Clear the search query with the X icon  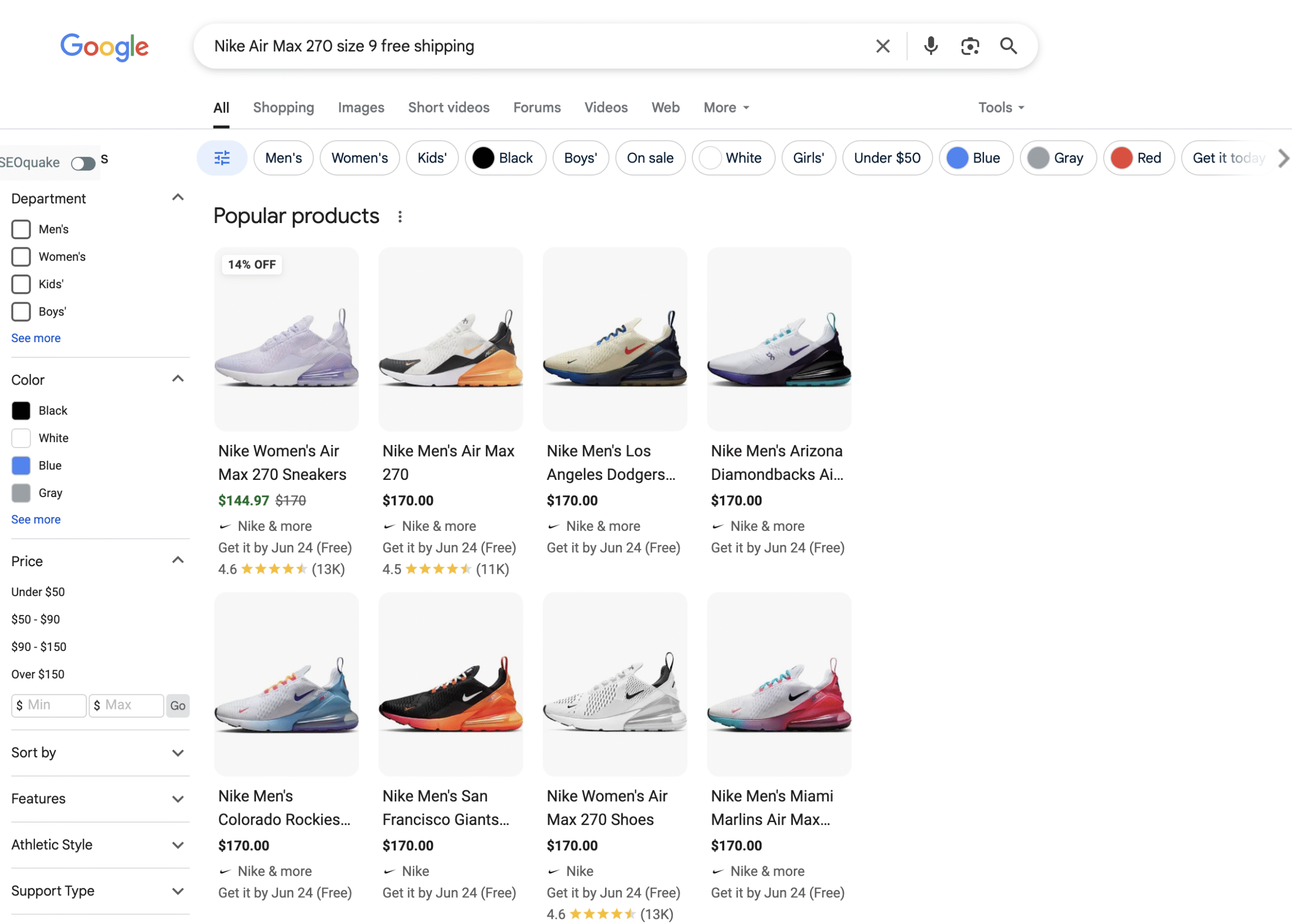click(882, 45)
